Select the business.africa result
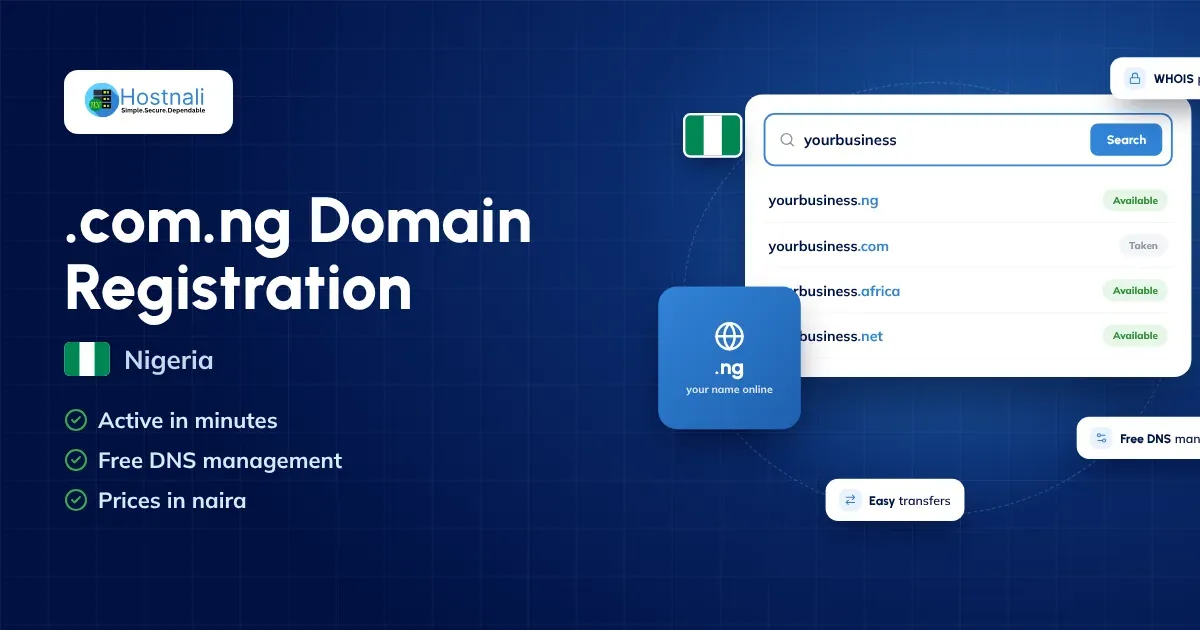This screenshot has height=630, width=1200. [x=968, y=291]
